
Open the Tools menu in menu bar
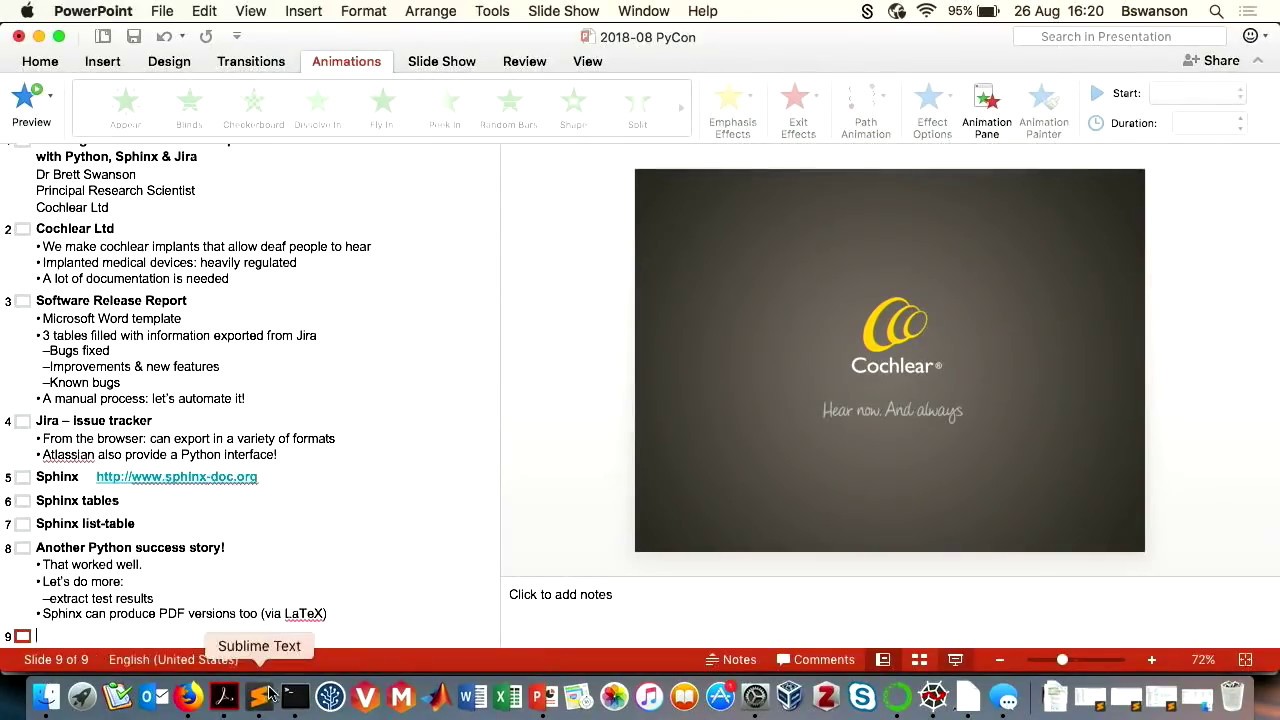(492, 11)
